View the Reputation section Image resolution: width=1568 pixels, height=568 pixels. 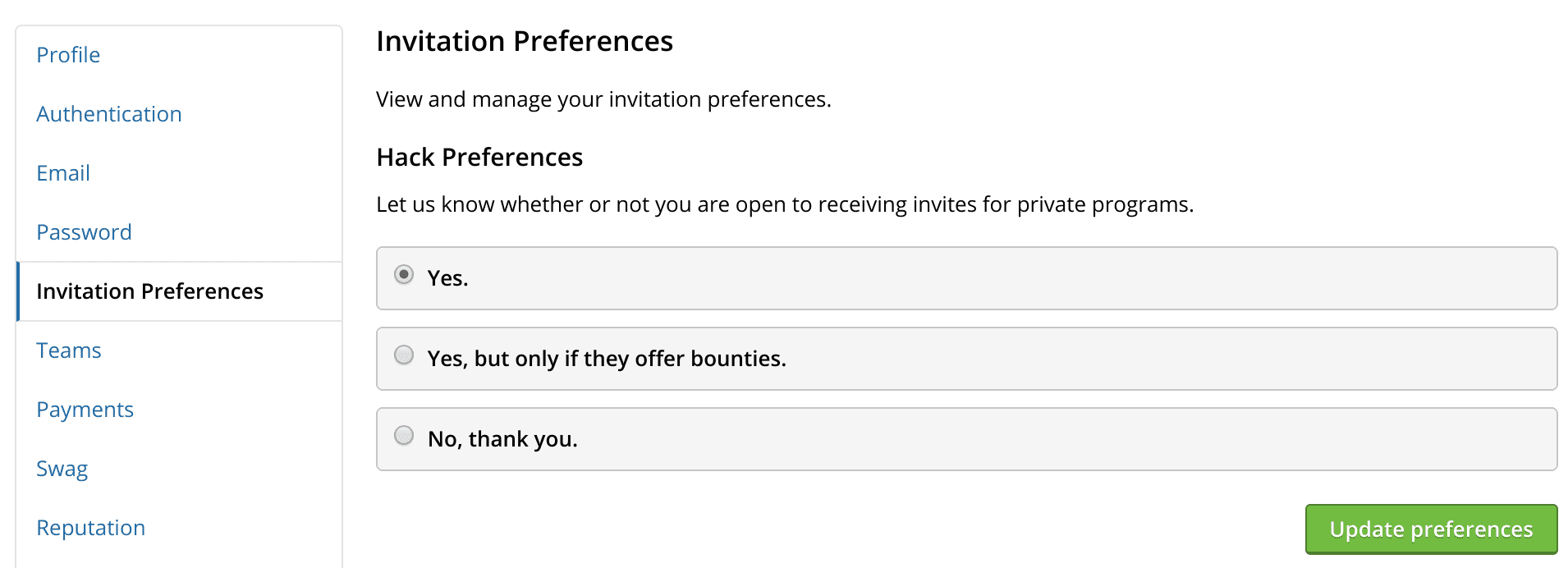(90, 528)
